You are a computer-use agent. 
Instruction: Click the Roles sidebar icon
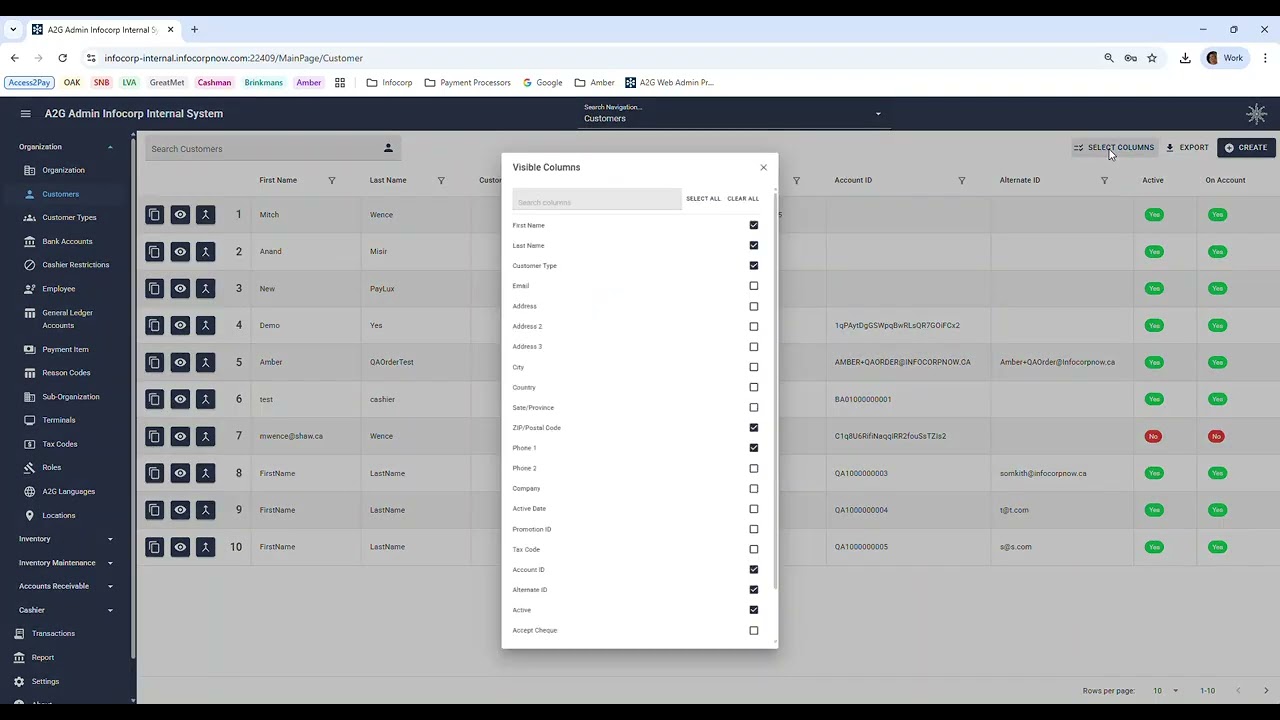tap(30, 467)
